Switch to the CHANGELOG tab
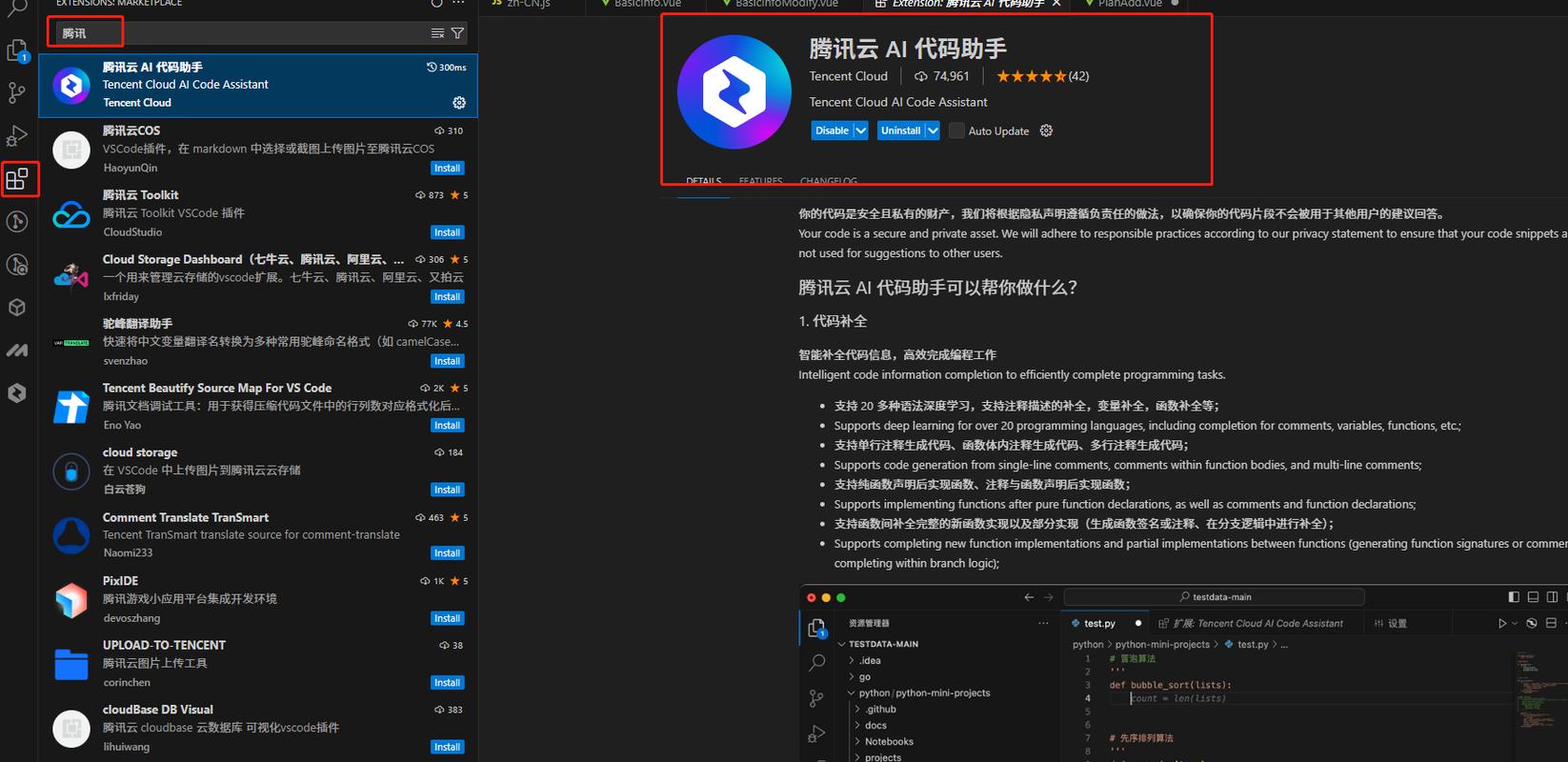1568x762 pixels. pos(829,181)
